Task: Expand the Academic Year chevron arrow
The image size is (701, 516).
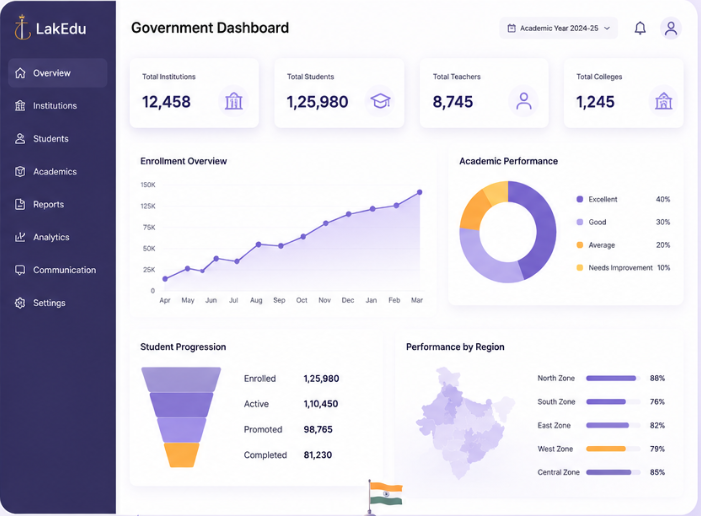Action: tap(607, 28)
